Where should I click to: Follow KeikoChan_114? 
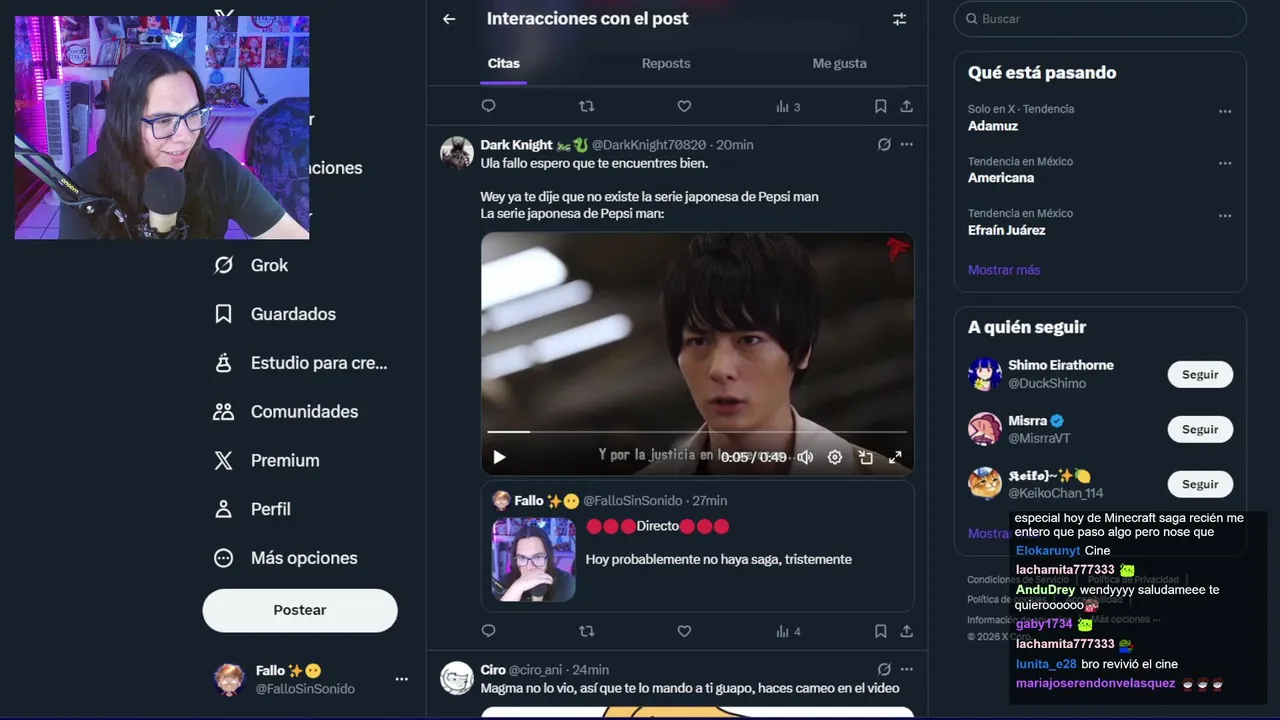click(x=1200, y=484)
